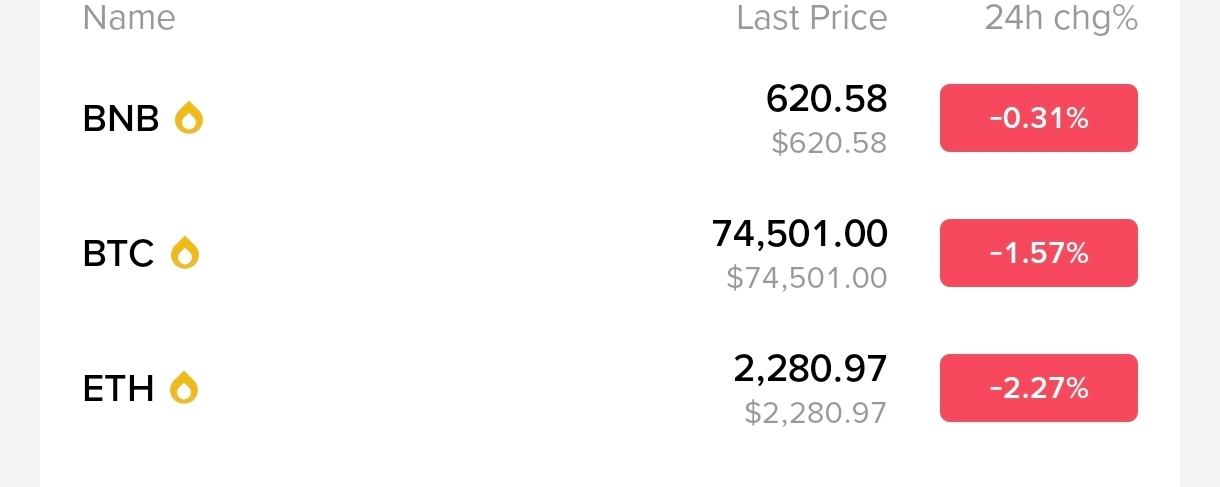Tap the ETH -2.27% change badge
This screenshot has width=1220, height=487.
pyautogui.click(x=1038, y=388)
